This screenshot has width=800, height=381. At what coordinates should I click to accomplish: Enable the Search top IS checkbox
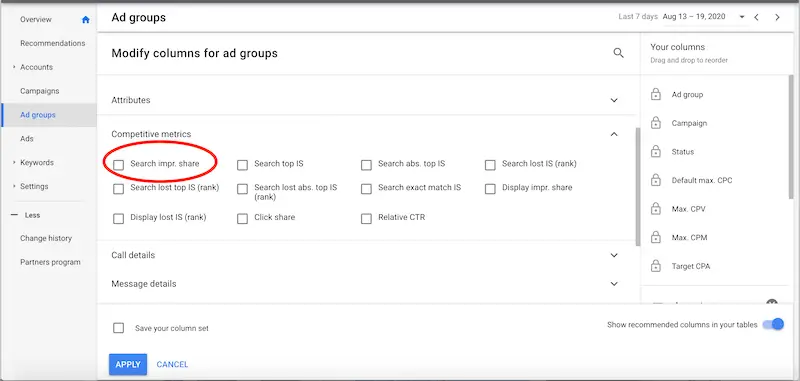[x=242, y=165]
